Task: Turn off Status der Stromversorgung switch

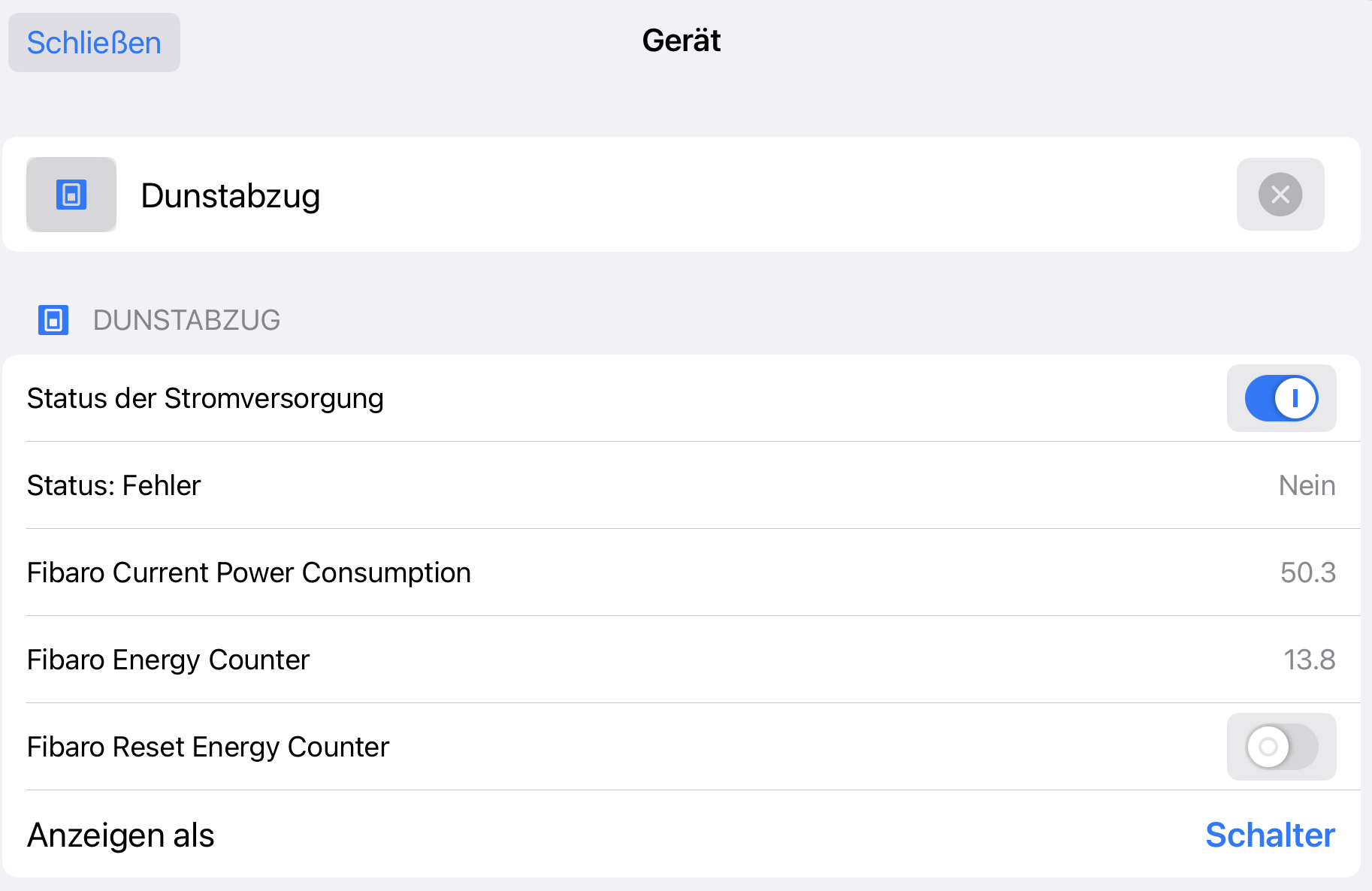Action: click(x=1281, y=398)
